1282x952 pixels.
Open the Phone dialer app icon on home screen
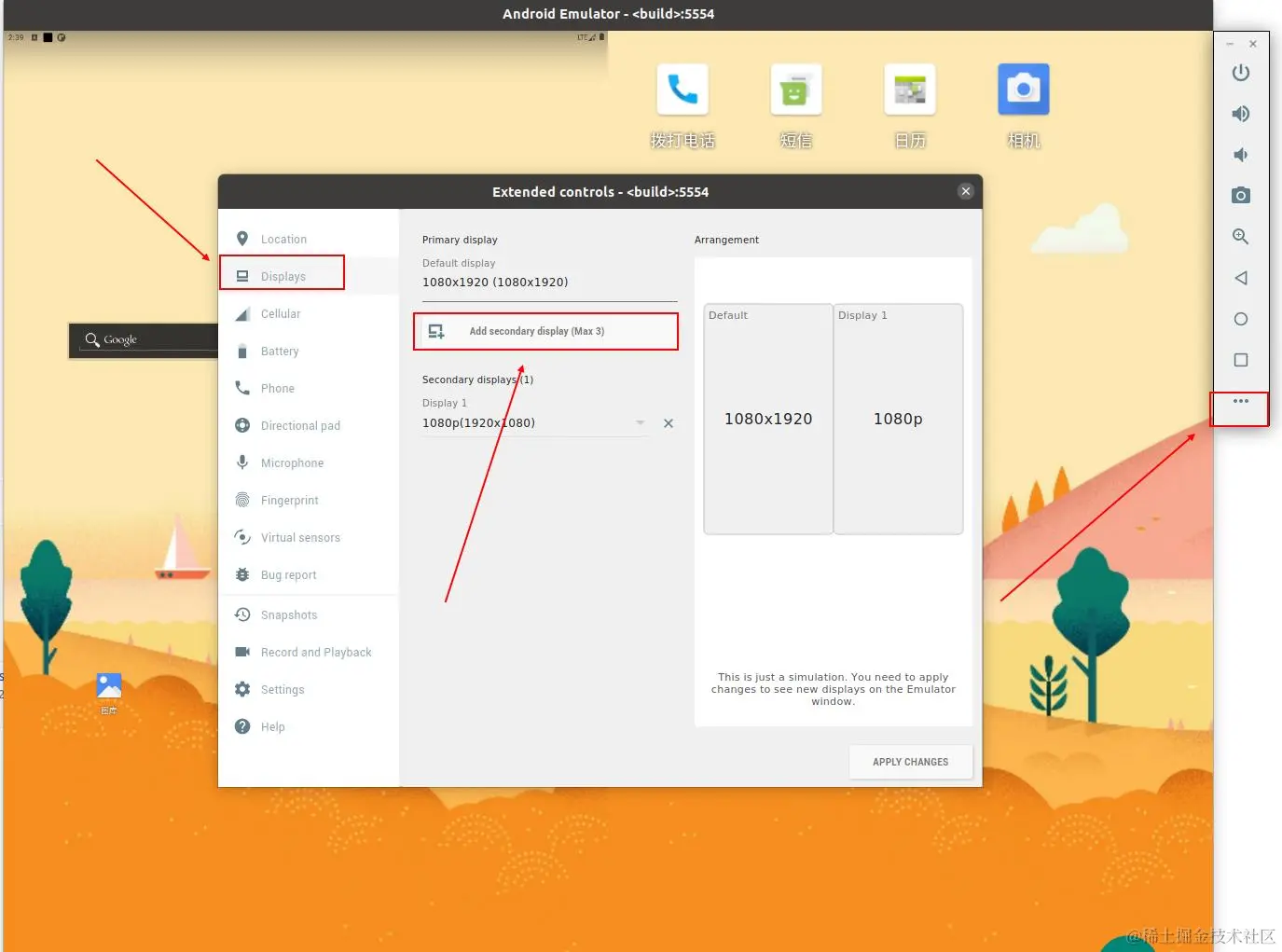(682, 90)
